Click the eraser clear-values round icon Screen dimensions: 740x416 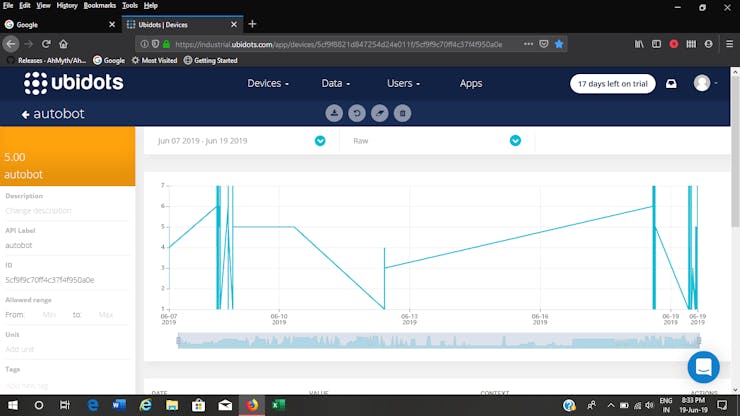379,113
